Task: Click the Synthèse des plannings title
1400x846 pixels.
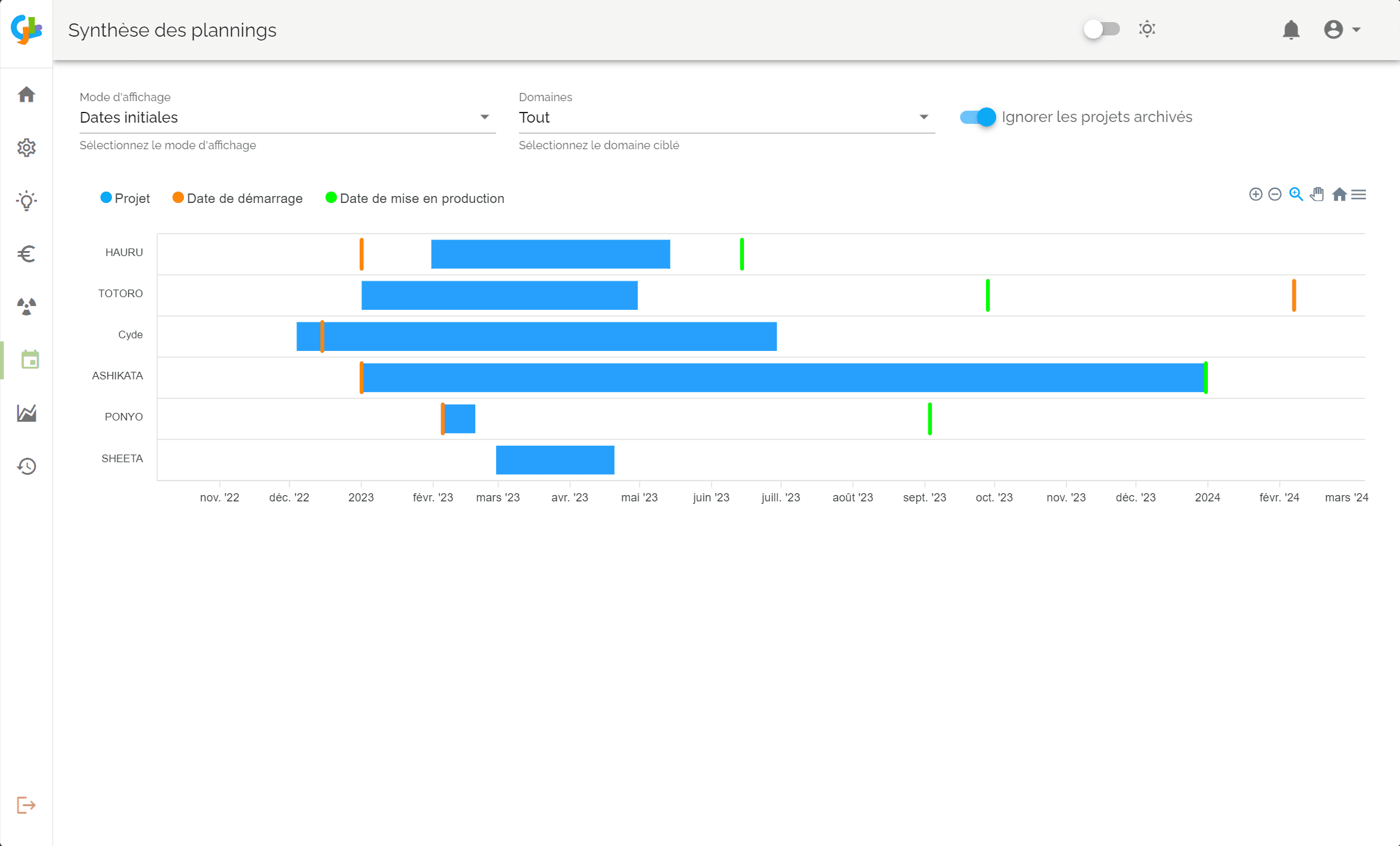Action: click(x=173, y=30)
